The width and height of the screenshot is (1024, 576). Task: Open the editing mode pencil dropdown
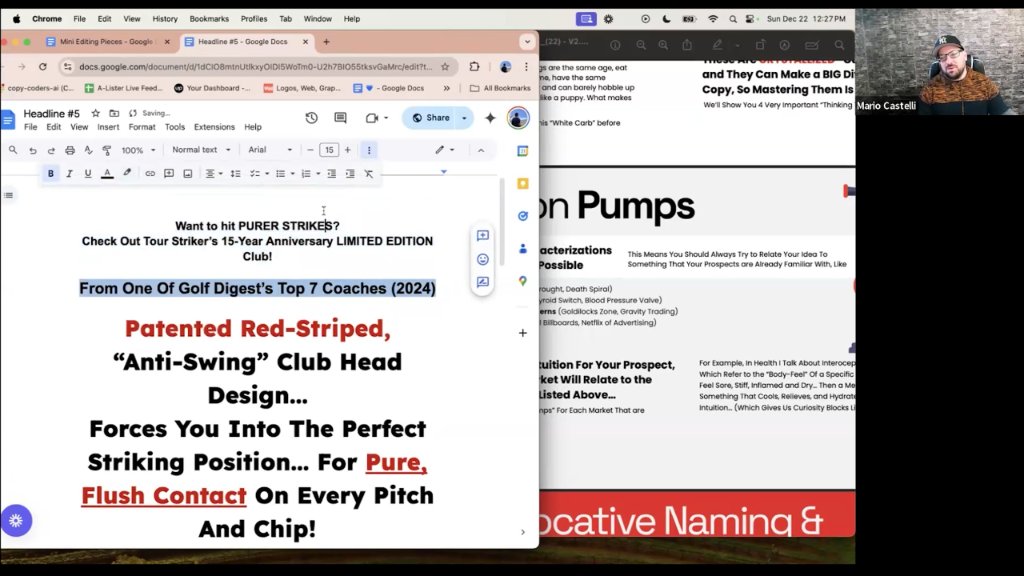click(x=445, y=150)
